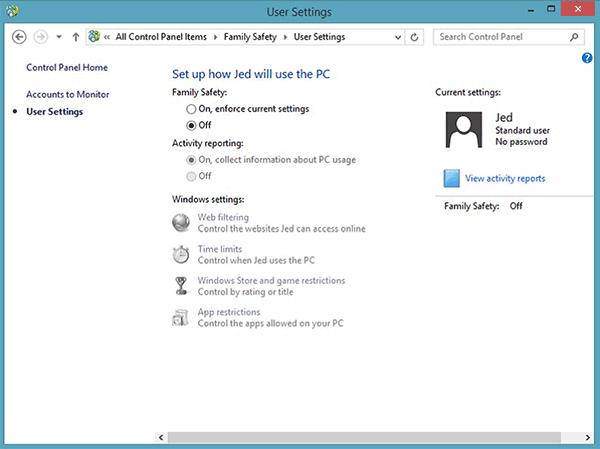Click the Time limits clock icon
The height and width of the screenshot is (449, 600).
[181, 254]
